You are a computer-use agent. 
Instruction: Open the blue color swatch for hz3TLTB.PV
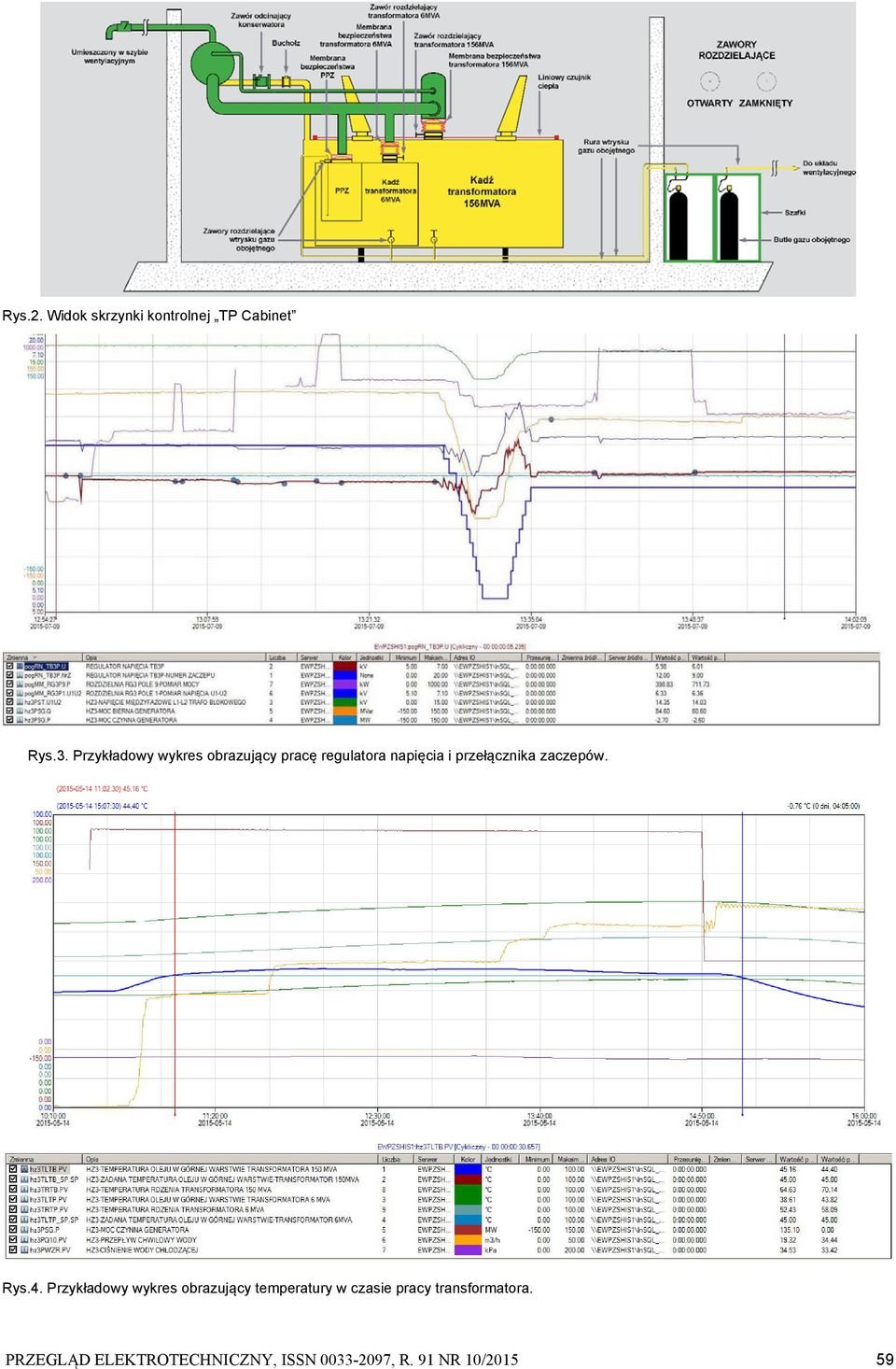click(x=468, y=1169)
